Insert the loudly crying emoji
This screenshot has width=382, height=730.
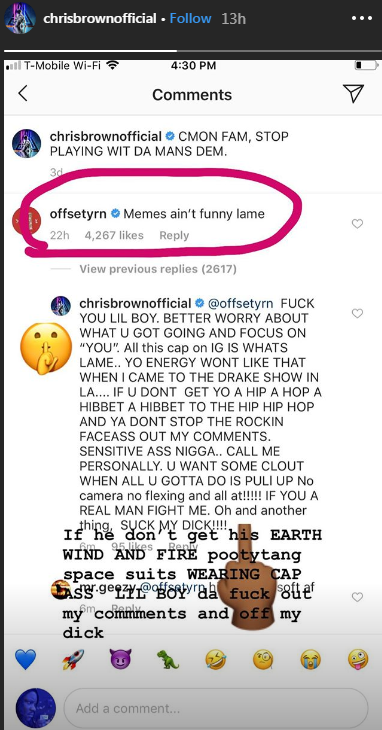(x=310, y=659)
